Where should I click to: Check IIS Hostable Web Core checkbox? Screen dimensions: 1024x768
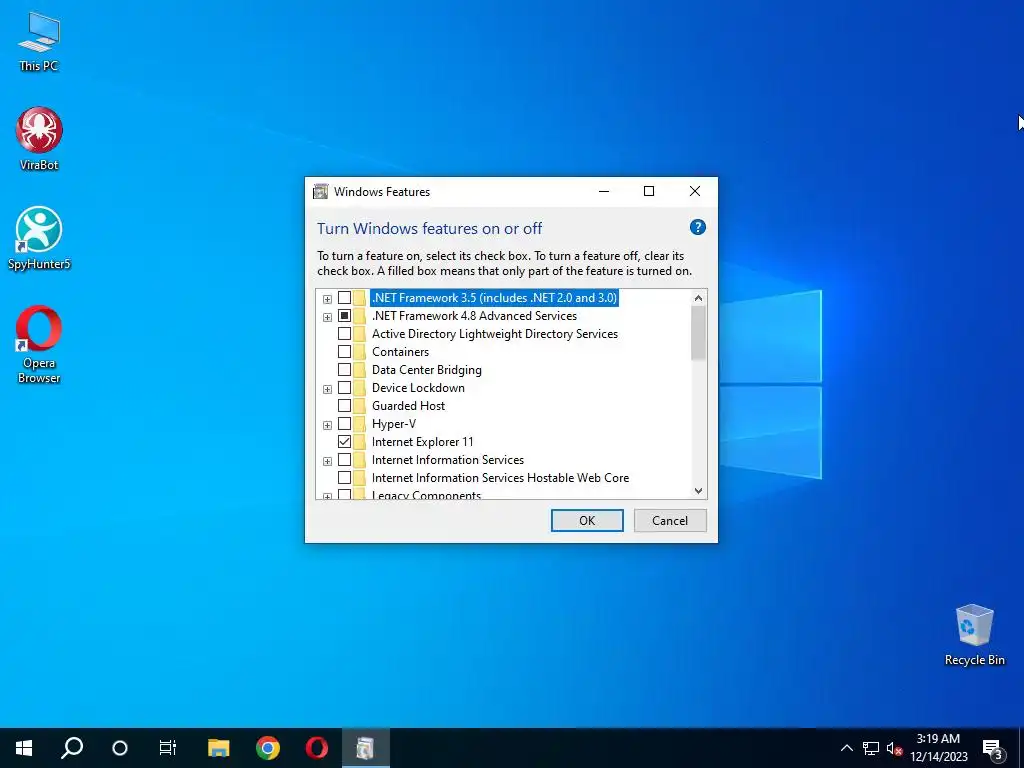point(344,478)
